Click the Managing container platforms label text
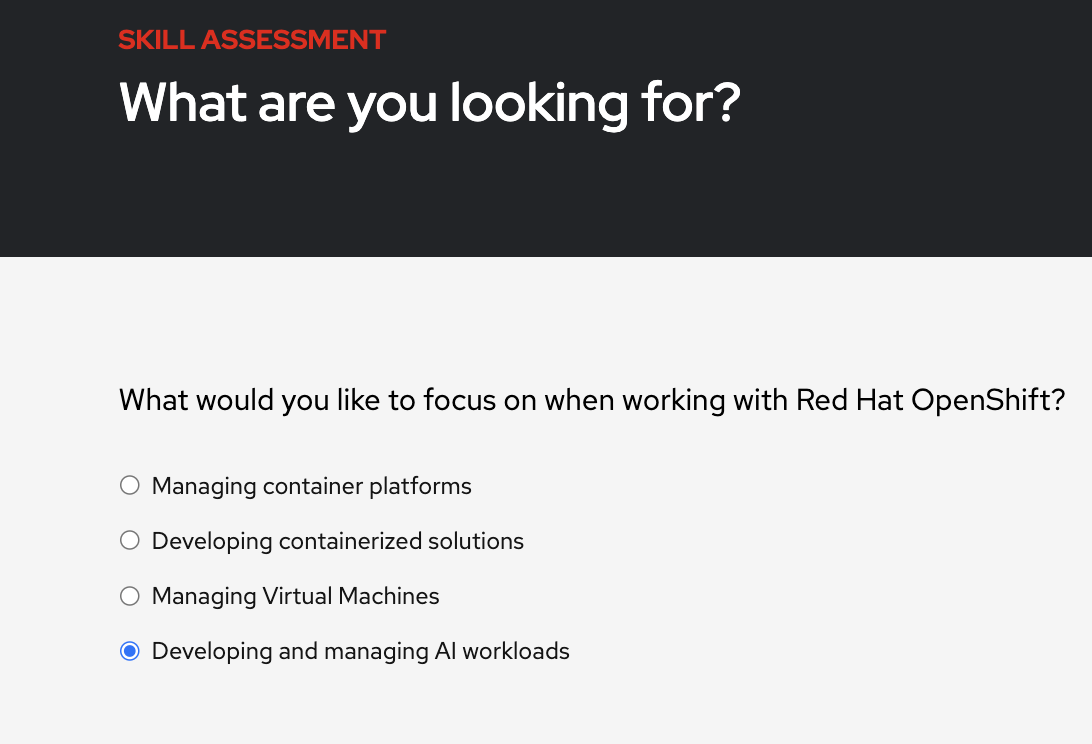This screenshot has width=1092, height=744. click(x=311, y=486)
